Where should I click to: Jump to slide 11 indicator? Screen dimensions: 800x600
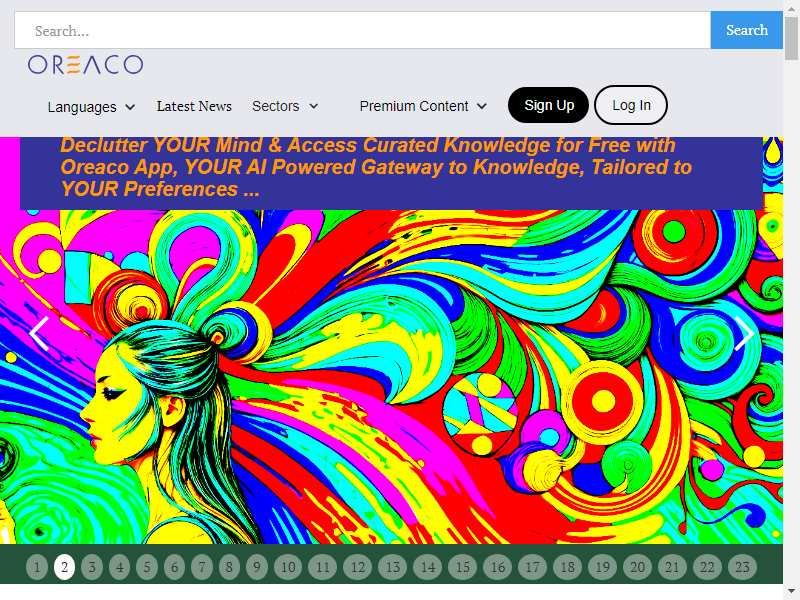tap(322, 567)
